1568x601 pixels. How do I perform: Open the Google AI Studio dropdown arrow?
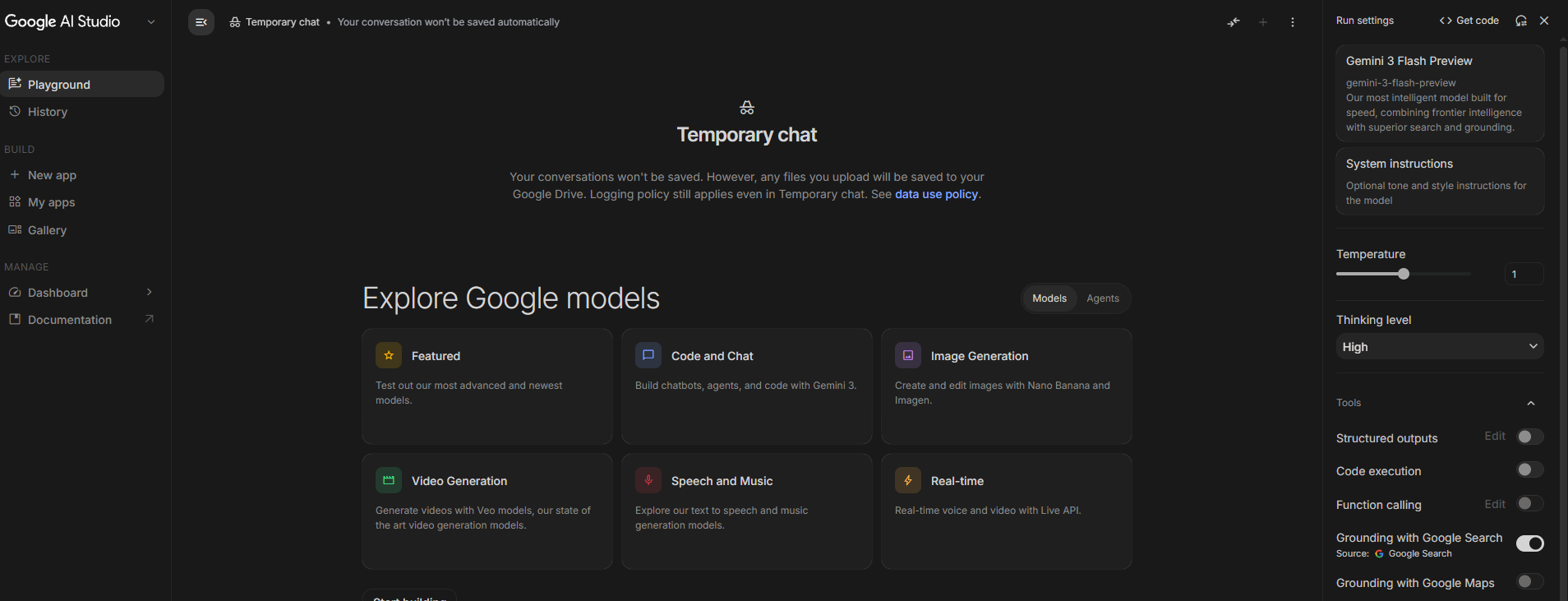coord(151,22)
